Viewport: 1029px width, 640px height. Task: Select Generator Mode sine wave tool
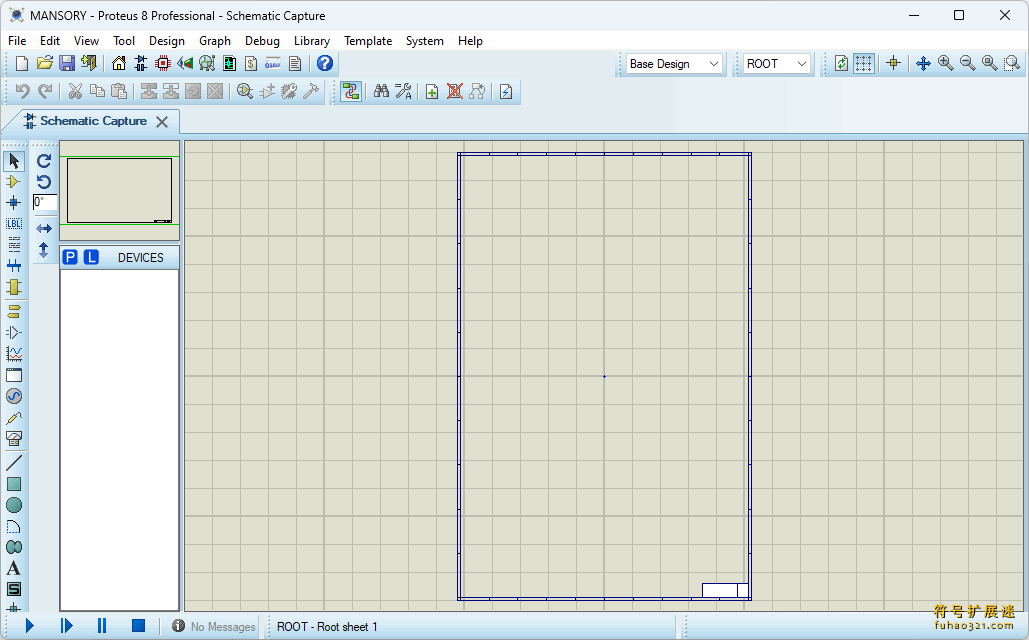[14, 396]
